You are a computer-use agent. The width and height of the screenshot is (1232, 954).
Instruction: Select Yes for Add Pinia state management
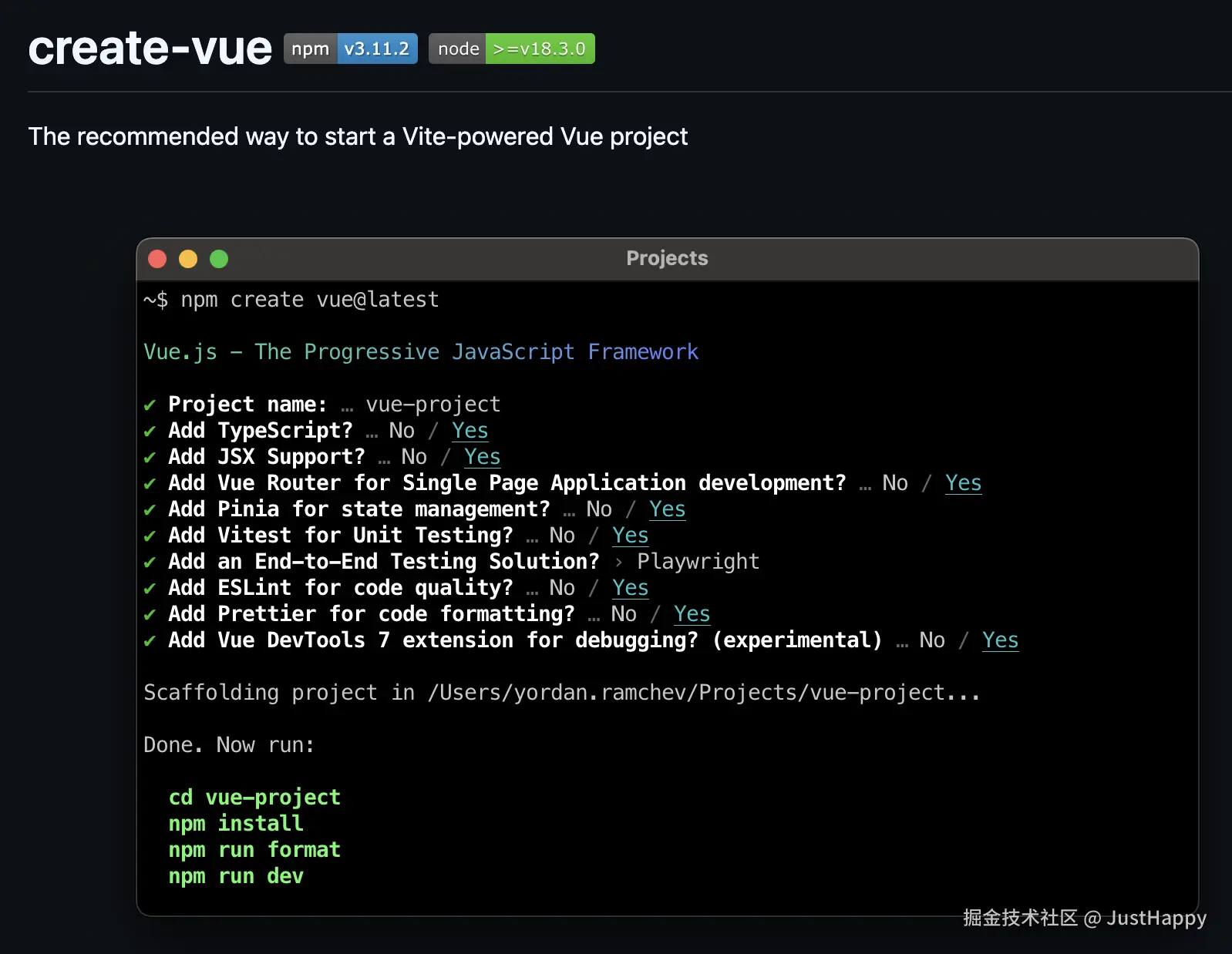tap(668, 509)
